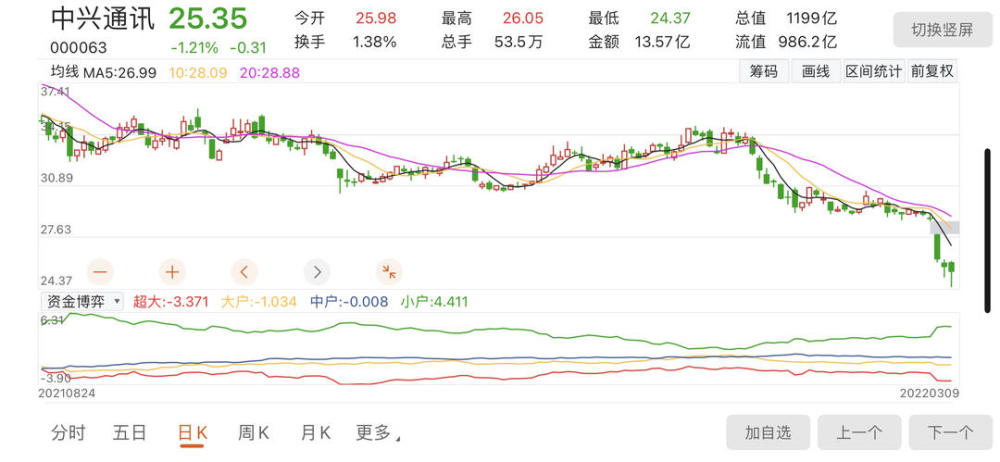Image resolution: width=1000 pixels, height=462 pixels.
Task: Shift chart left with back arrow icon
Action: (x=244, y=272)
